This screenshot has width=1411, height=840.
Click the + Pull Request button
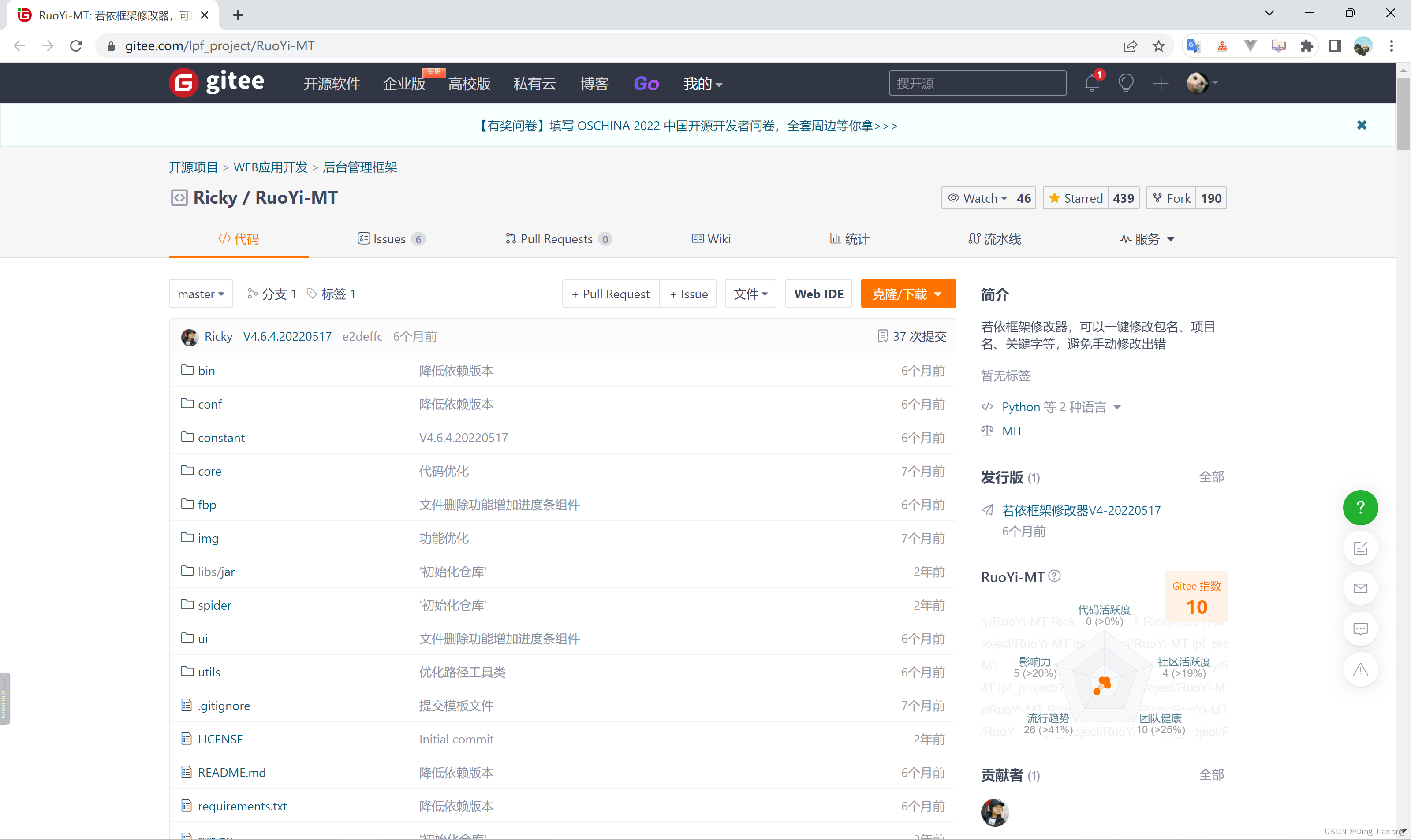(610, 294)
